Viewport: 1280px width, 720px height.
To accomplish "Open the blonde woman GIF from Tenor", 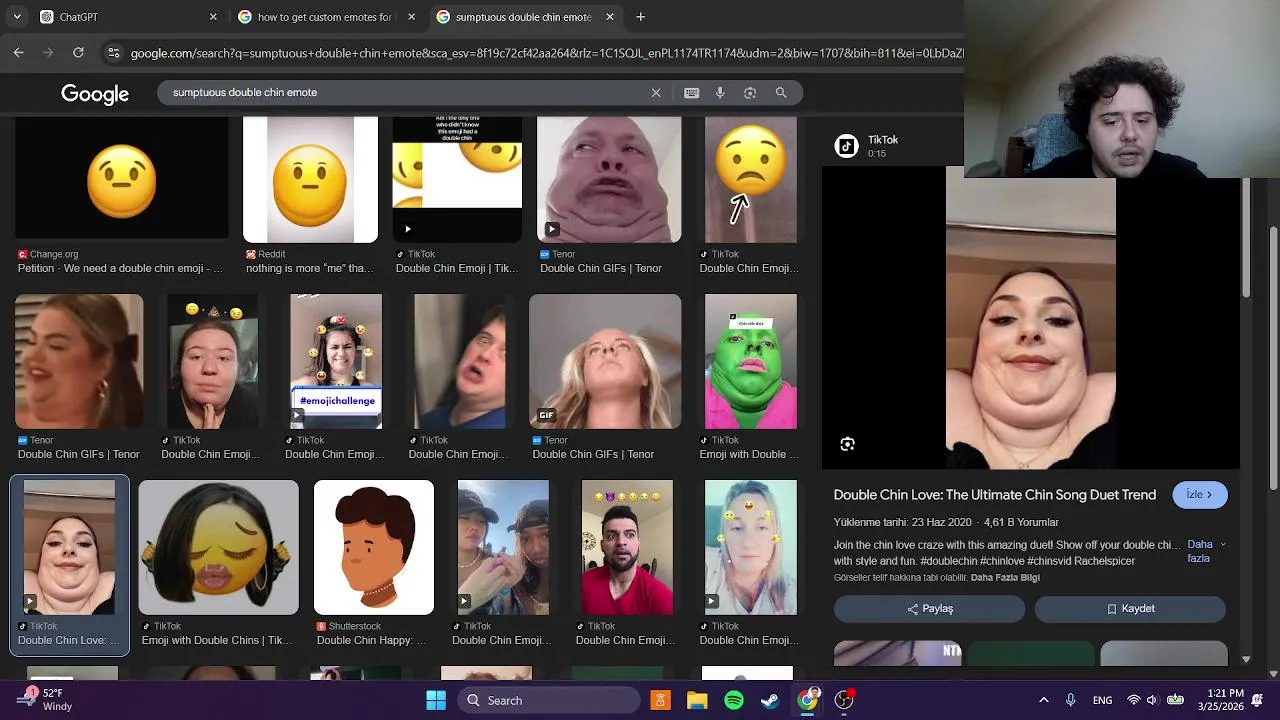I will (605, 361).
